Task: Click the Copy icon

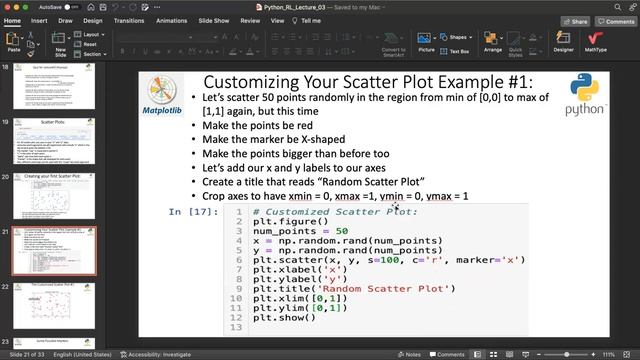Action: [x=30, y=44]
